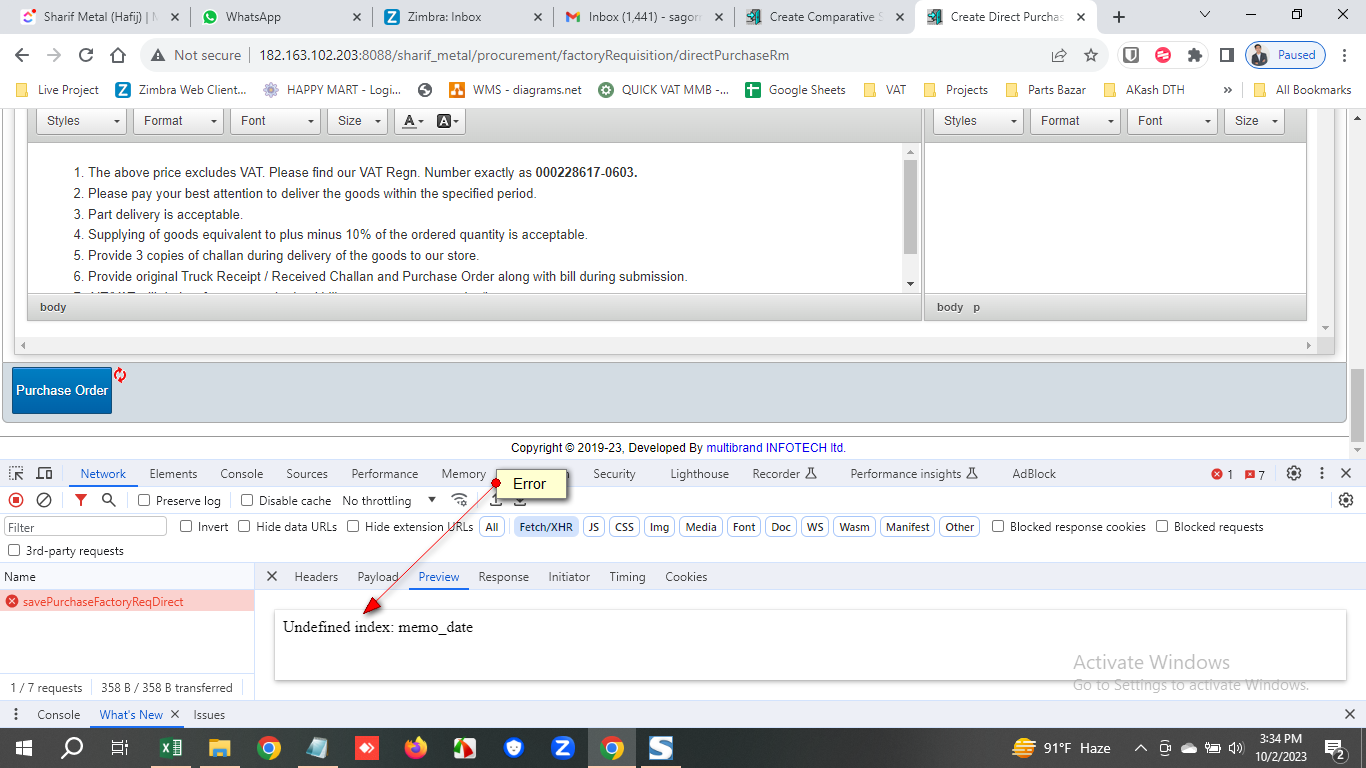Open File Explorer from the taskbar
1366x768 pixels.
coord(220,748)
